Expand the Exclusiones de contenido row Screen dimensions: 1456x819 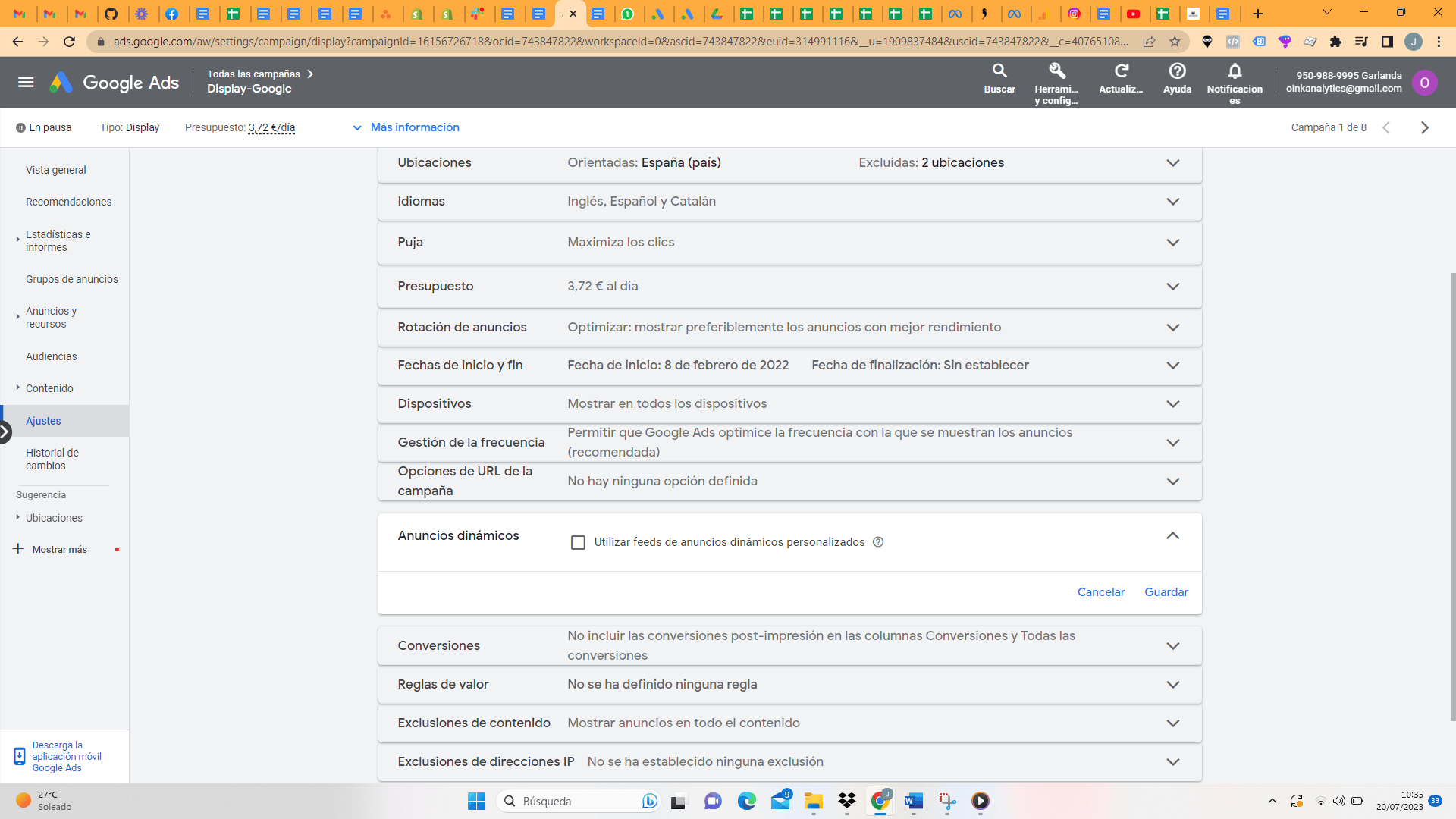point(1172,723)
